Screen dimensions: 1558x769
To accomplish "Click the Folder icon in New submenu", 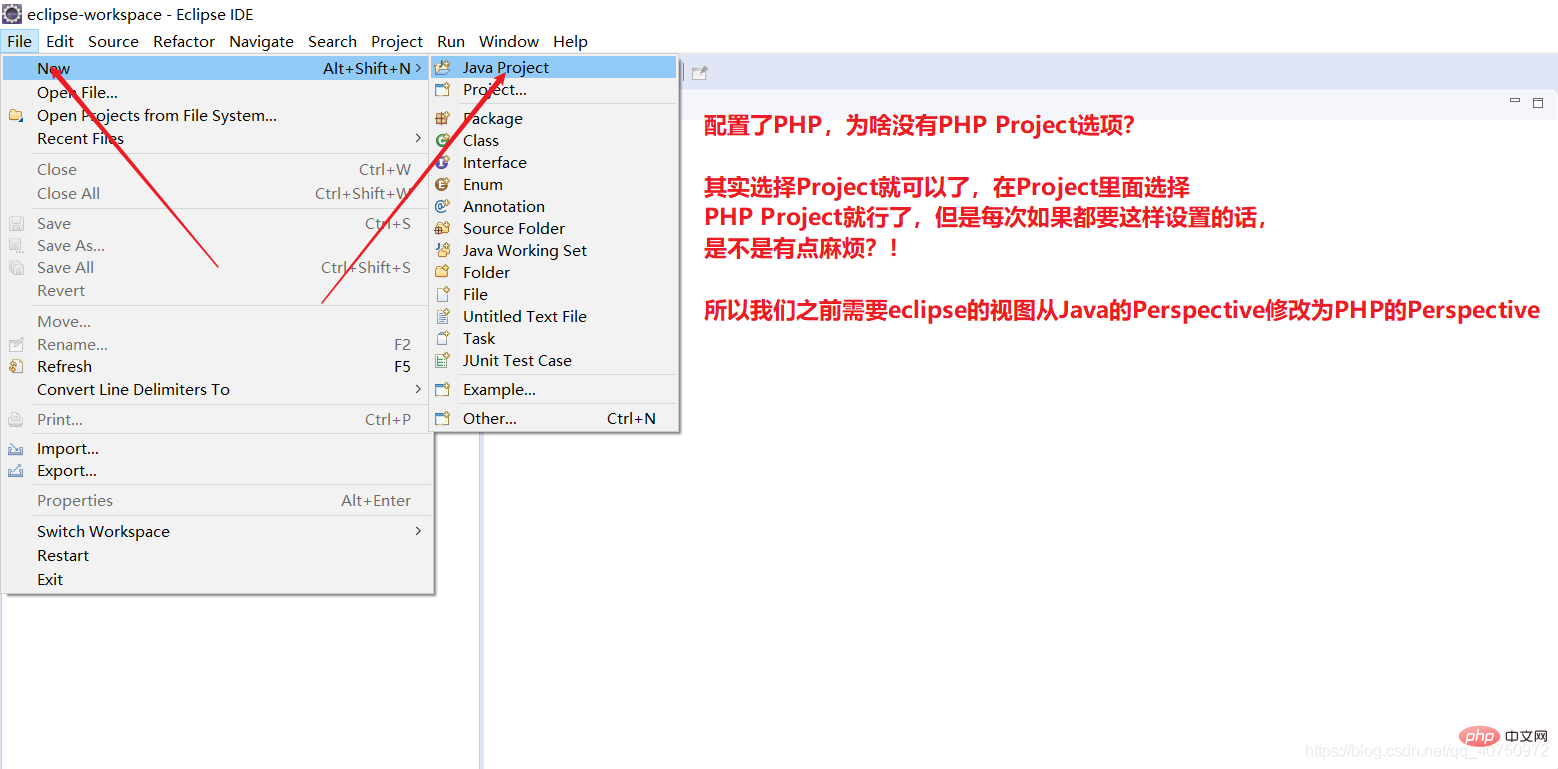I will pyautogui.click(x=442, y=272).
